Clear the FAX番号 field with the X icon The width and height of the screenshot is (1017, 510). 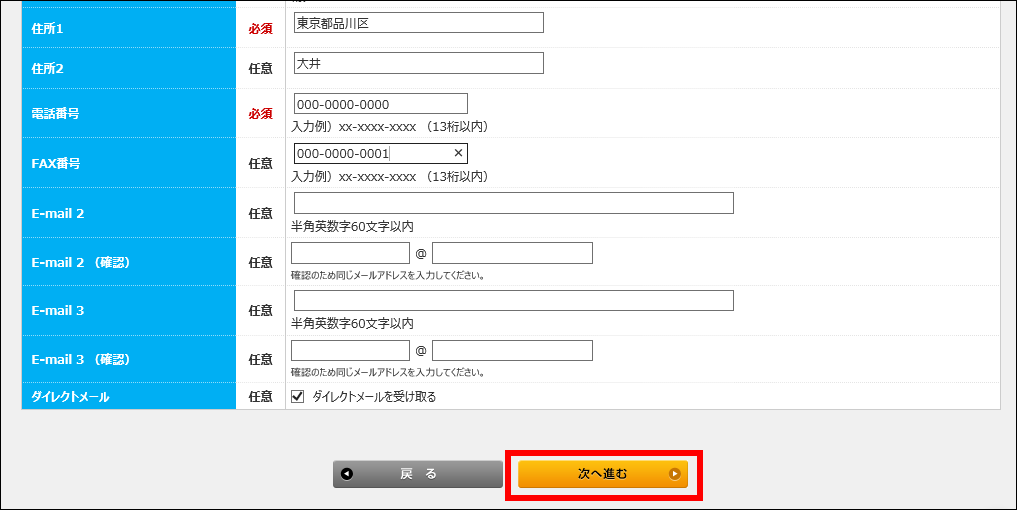point(458,153)
